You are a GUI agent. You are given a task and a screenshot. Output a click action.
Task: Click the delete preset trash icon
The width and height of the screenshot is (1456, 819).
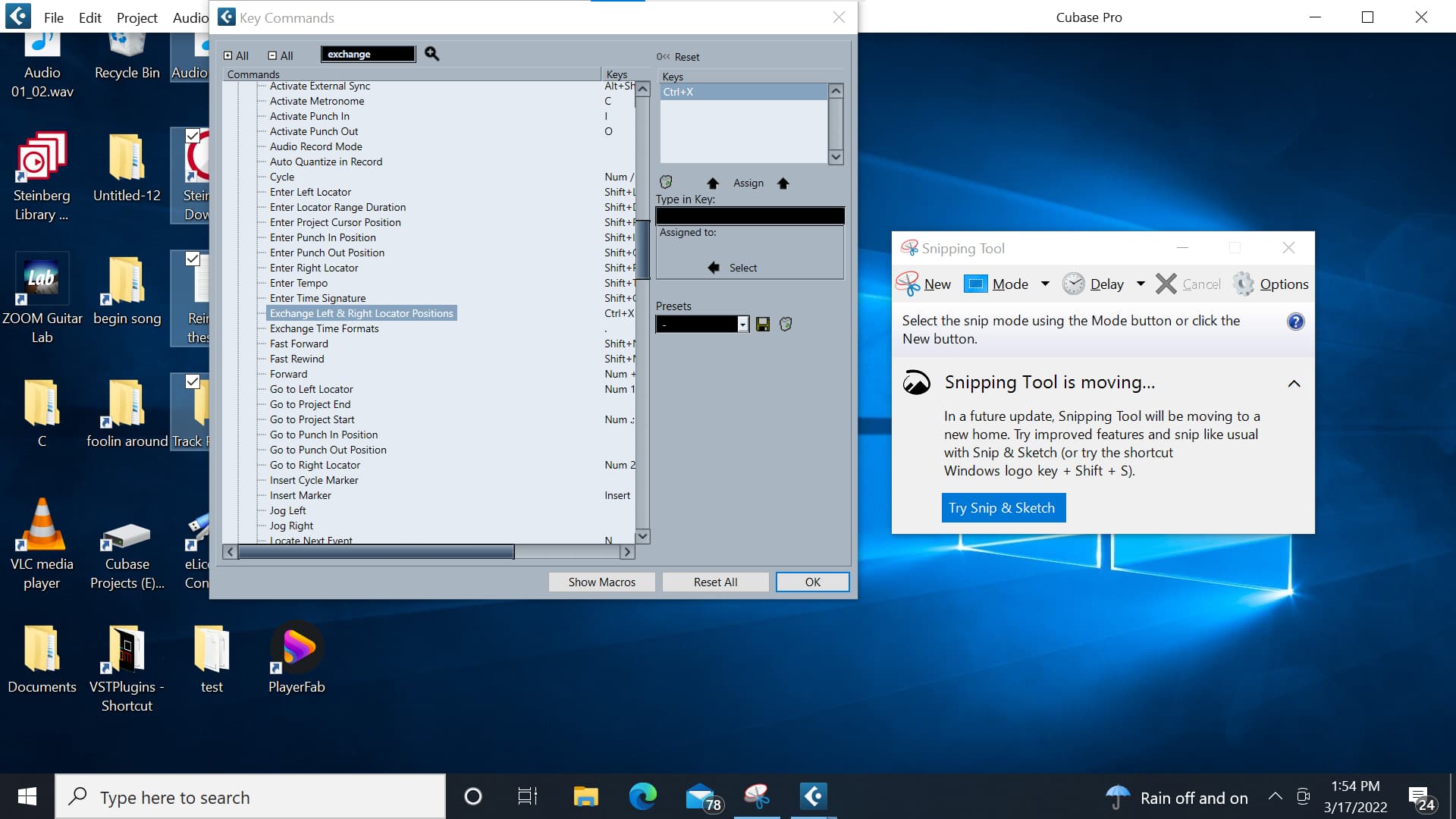[x=786, y=325]
